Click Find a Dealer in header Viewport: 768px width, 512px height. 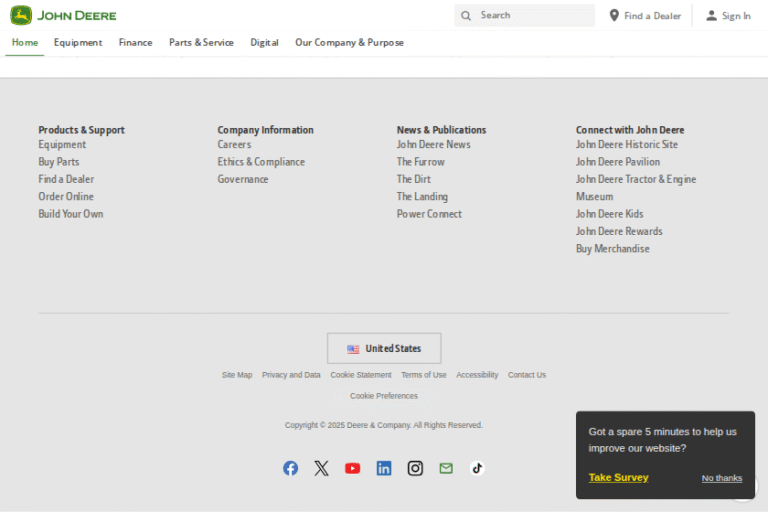pyautogui.click(x=645, y=16)
